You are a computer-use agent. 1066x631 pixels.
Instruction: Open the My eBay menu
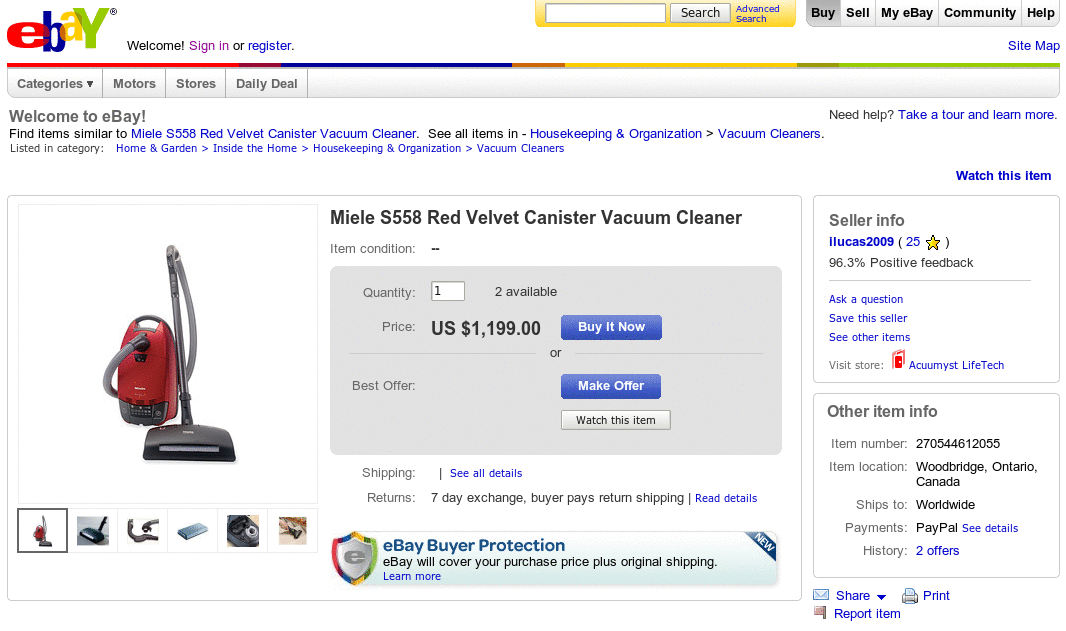coord(906,13)
